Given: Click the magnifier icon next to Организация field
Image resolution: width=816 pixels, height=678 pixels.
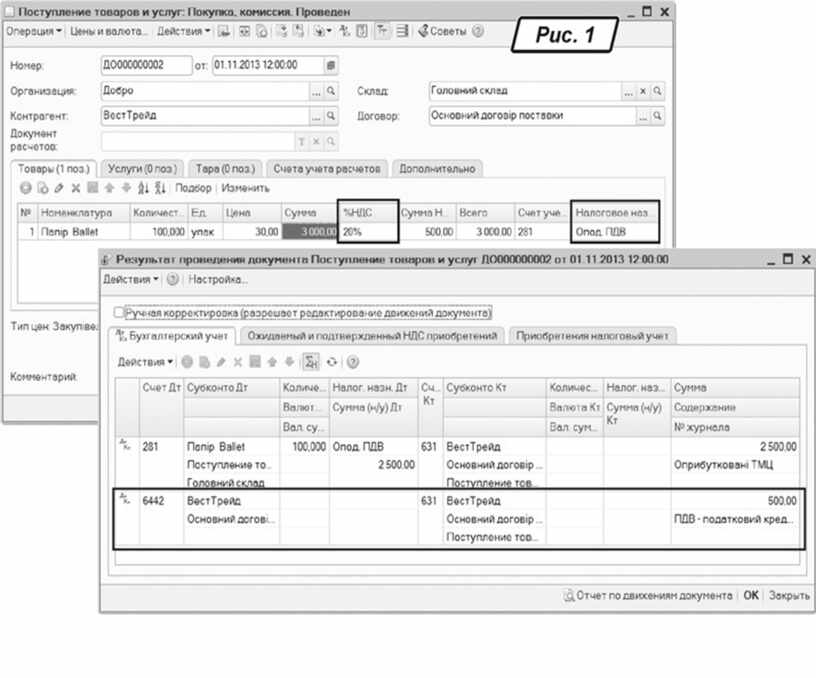Looking at the screenshot, I should click(x=331, y=91).
